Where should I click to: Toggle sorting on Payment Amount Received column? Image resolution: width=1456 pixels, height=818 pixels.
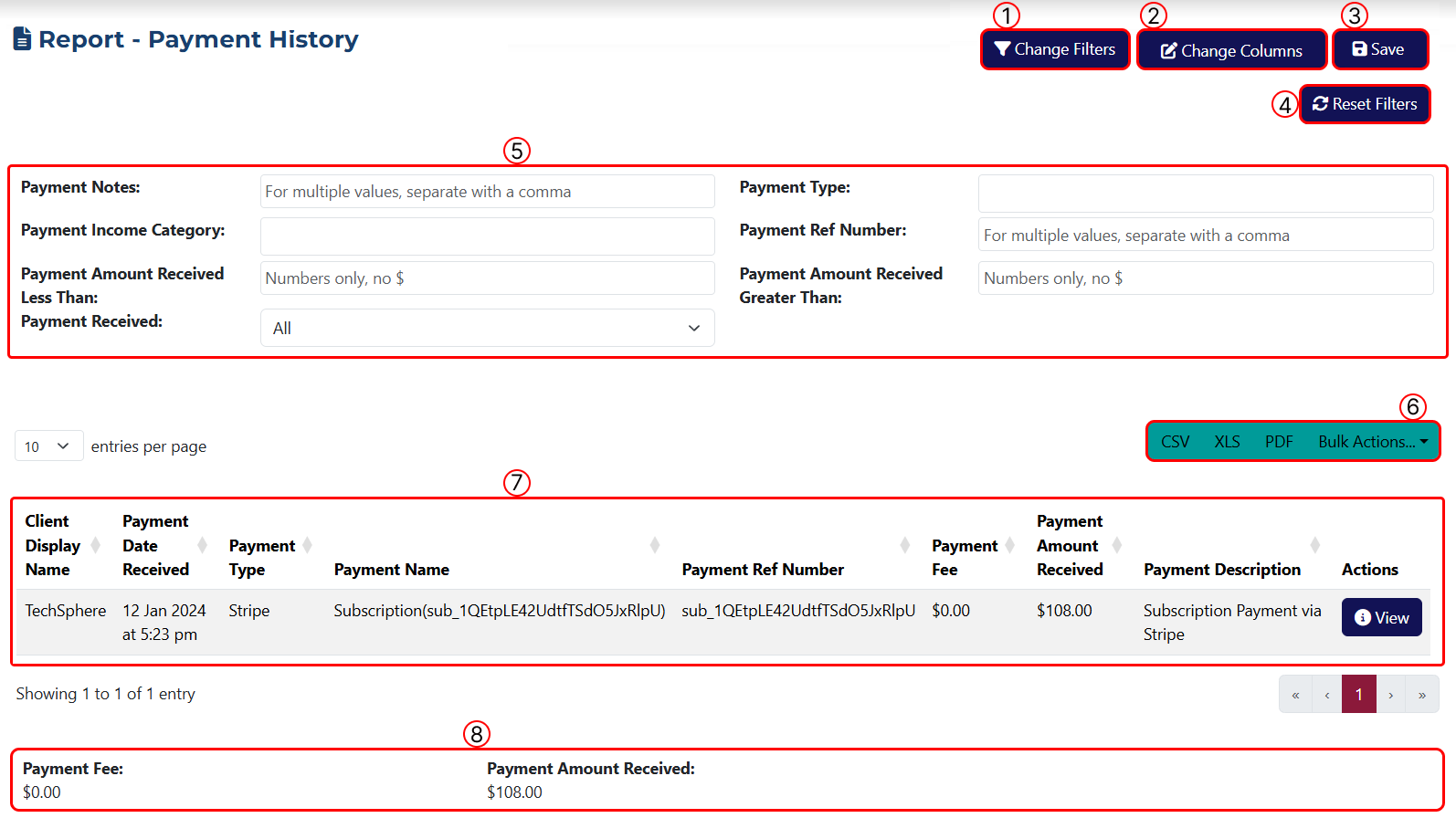1116,545
